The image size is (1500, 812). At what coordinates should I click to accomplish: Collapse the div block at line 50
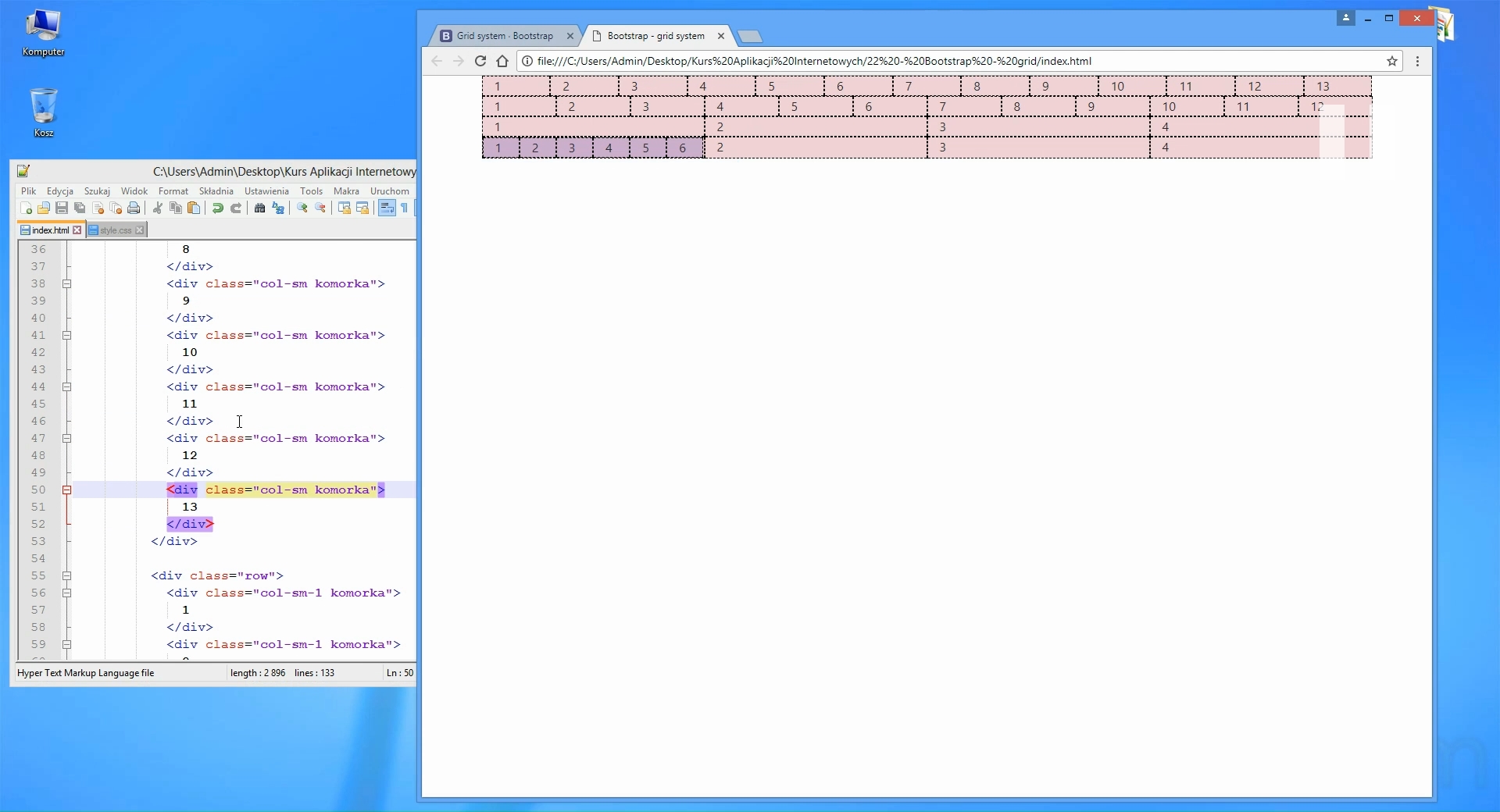coord(67,490)
